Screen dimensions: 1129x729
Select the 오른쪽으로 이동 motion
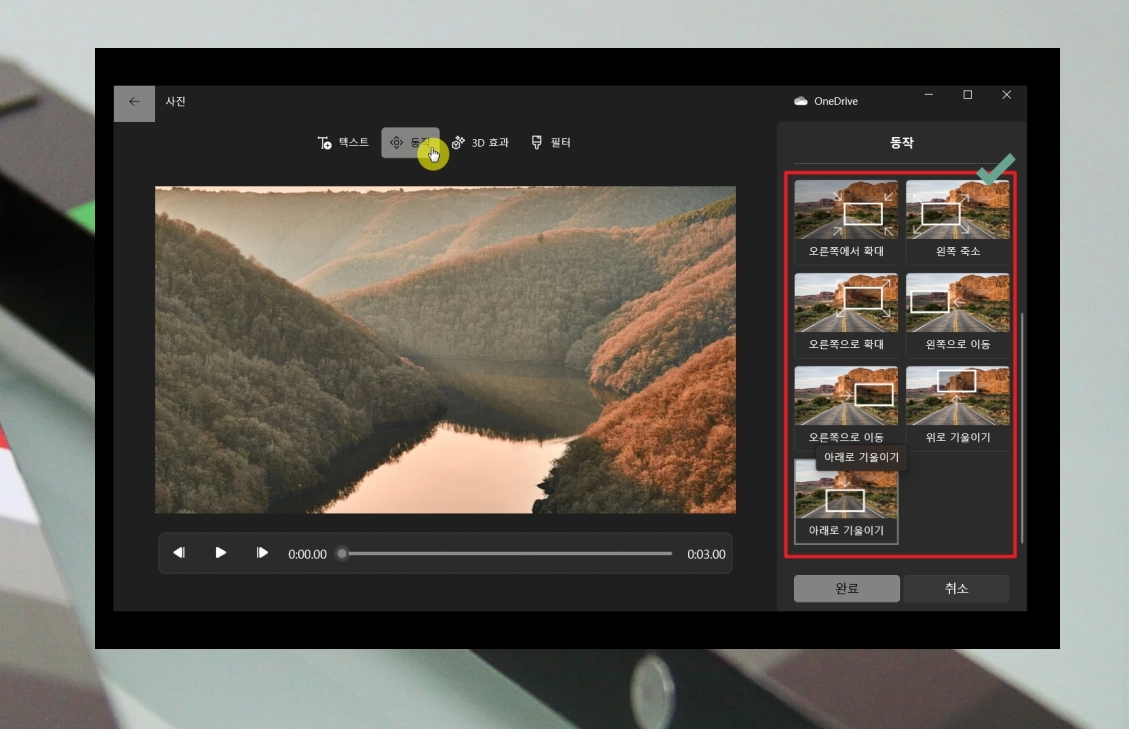pos(846,406)
